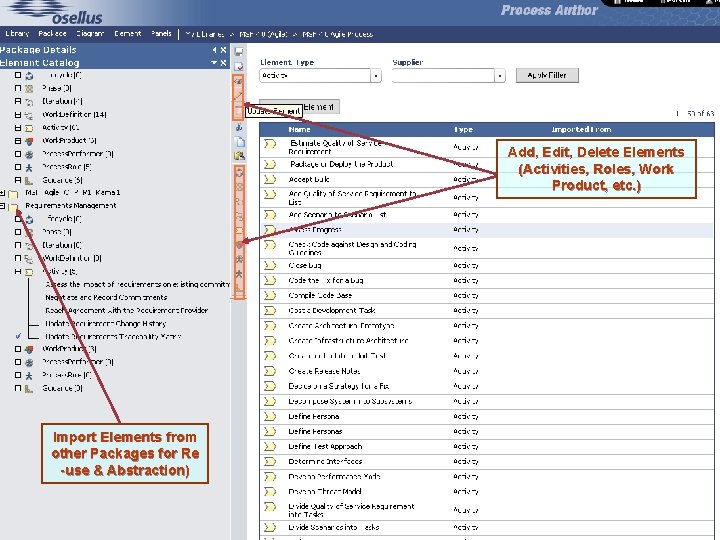This screenshot has height=540, width=720.
Task: Open the Diagram menu
Action: click(90, 34)
